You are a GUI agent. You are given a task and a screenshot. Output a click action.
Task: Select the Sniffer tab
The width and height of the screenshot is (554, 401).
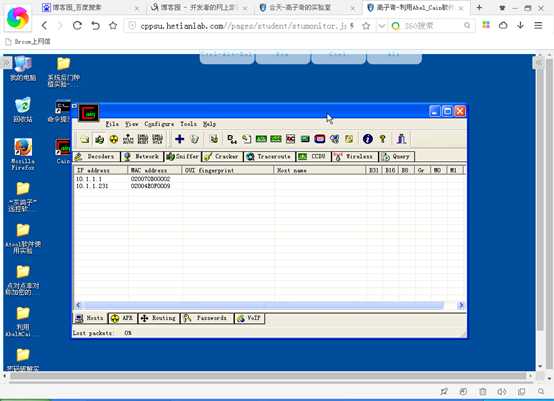click(x=183, y=157)
